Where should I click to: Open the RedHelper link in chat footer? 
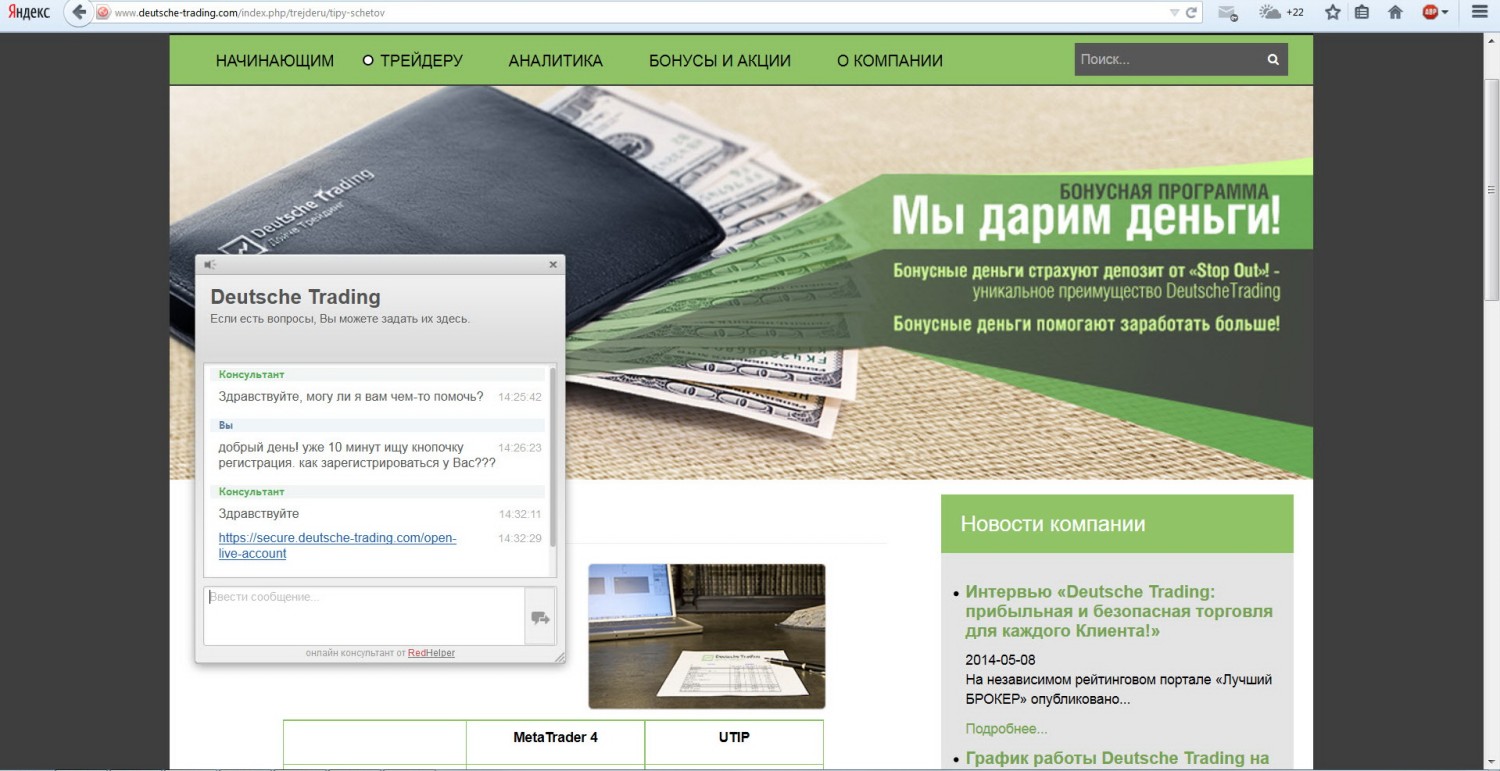[431, 653]
